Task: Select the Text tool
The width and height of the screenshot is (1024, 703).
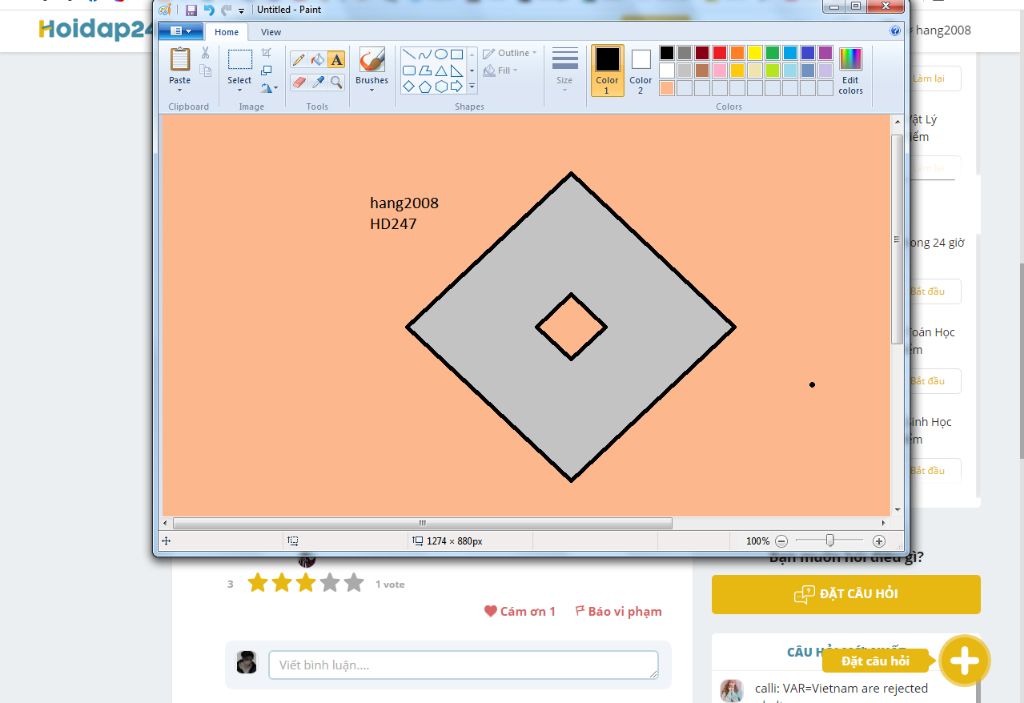Action: tap(336, 59)
